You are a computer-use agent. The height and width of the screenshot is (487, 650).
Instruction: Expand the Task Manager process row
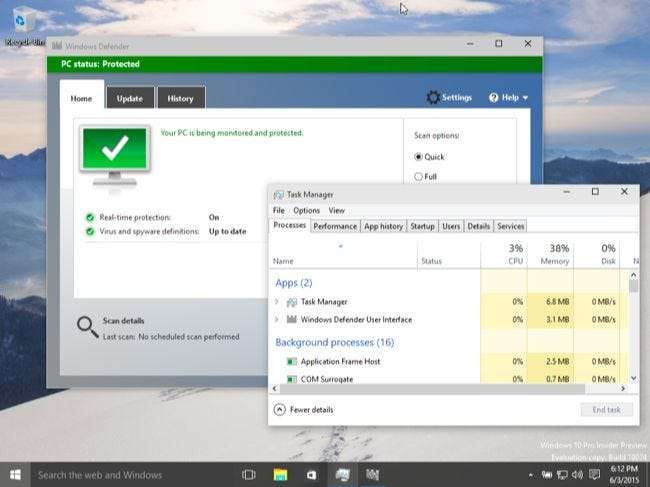click(x=277, y=301)
